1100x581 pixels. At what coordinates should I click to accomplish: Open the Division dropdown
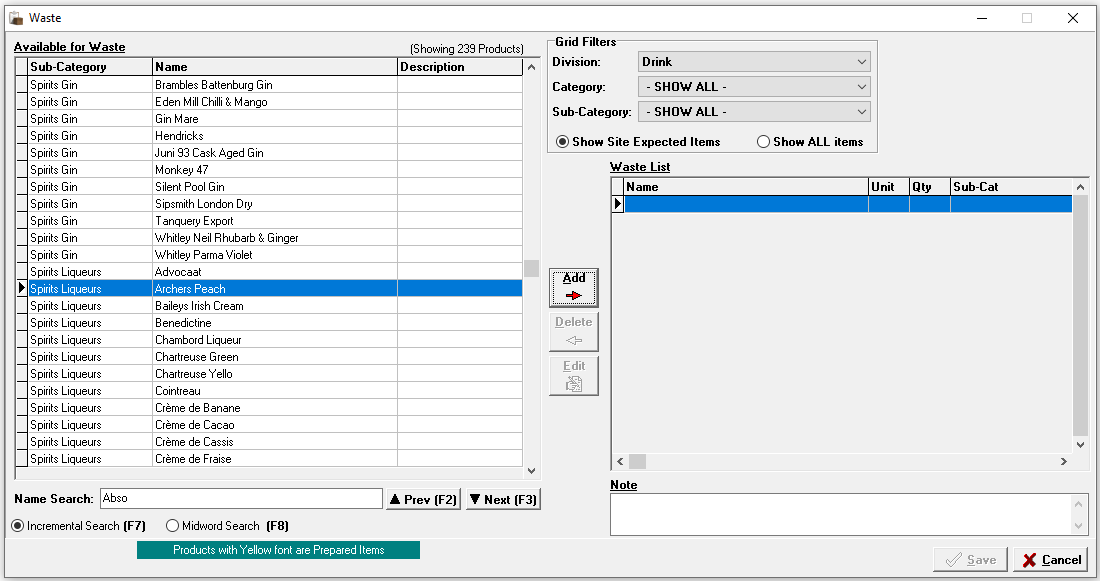pyautogui.click(x=754, y=62)
